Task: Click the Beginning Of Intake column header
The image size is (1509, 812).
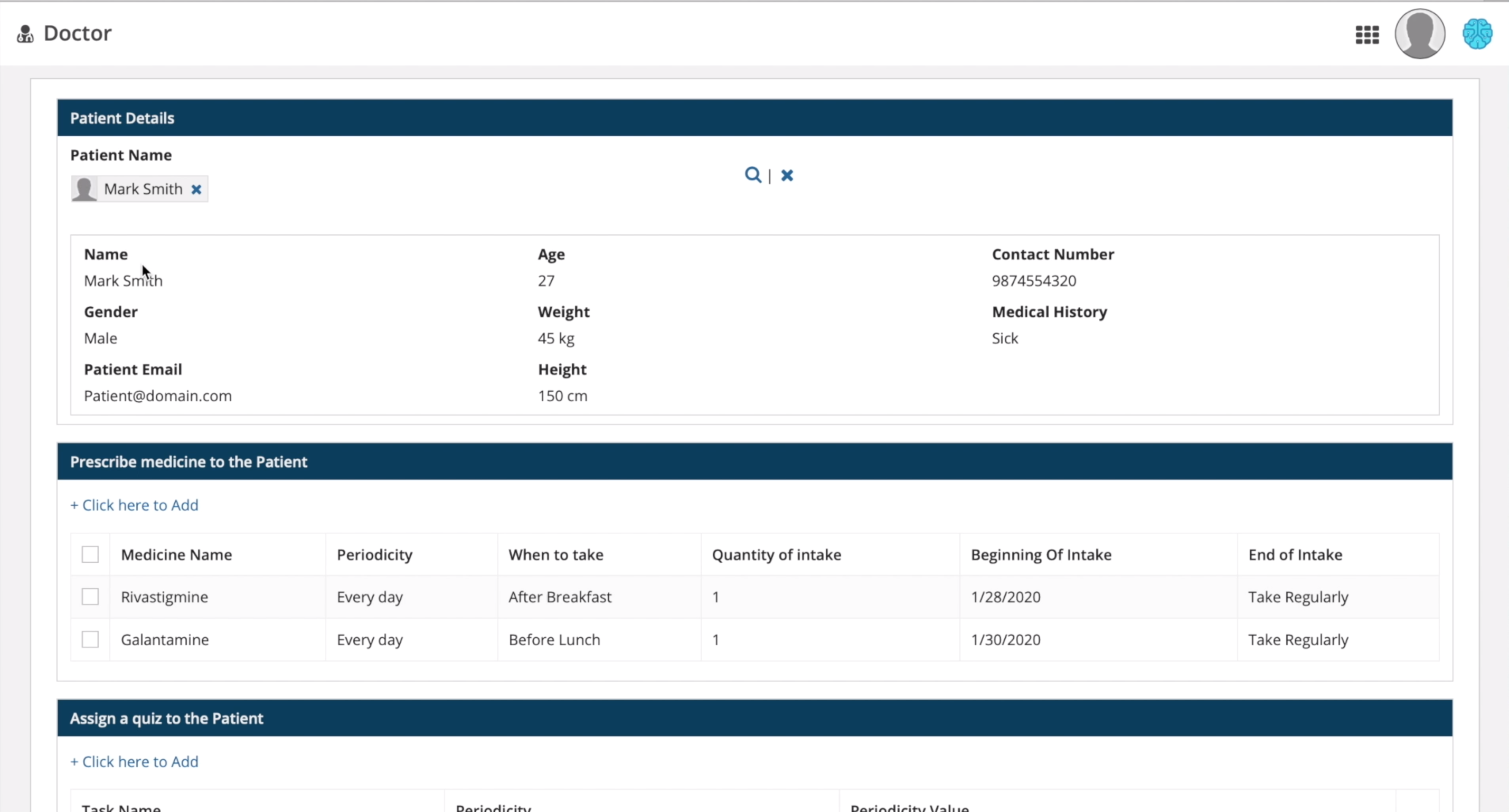Action: point(1040,555)
